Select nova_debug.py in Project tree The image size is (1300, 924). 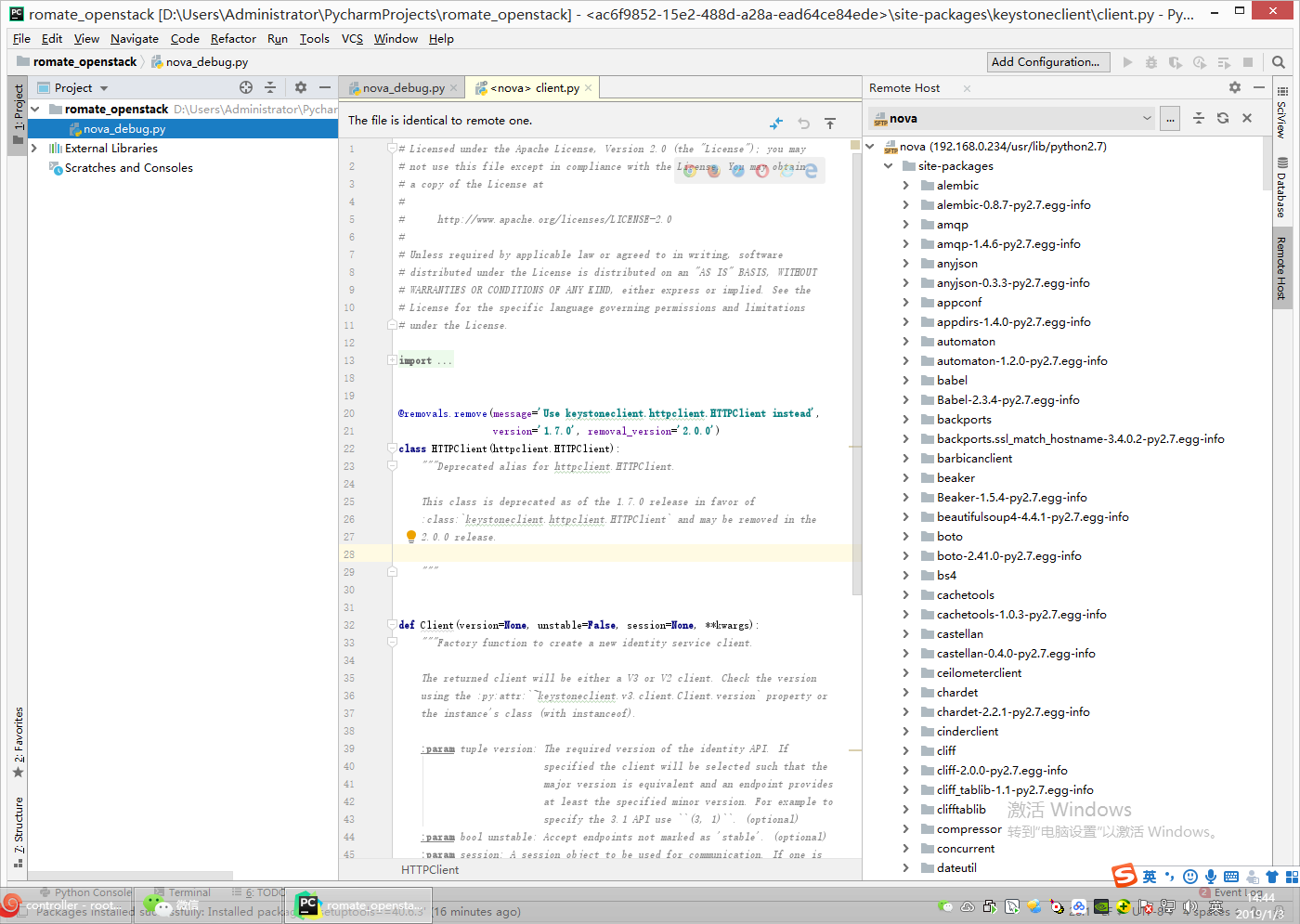pyautogui.click(x=124, y=129)
